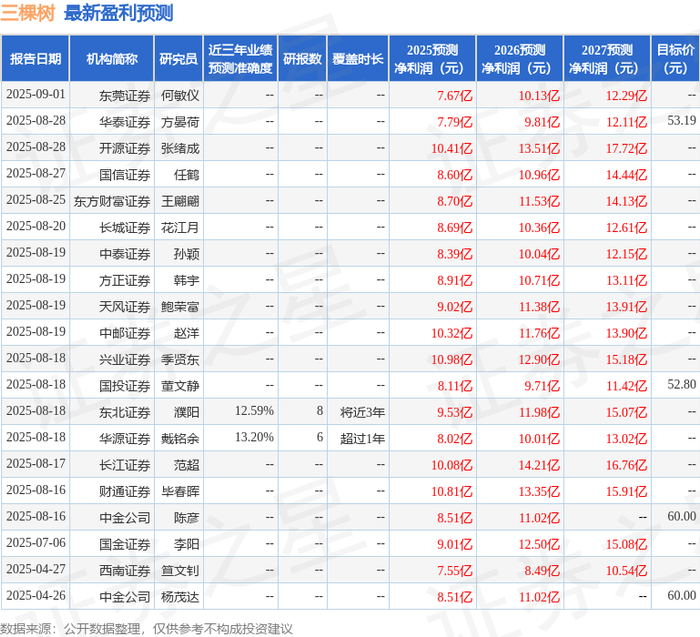Select the 报告日期 column header
The height and width of the screenshot is (637, 700).
[x=35, y=59]
